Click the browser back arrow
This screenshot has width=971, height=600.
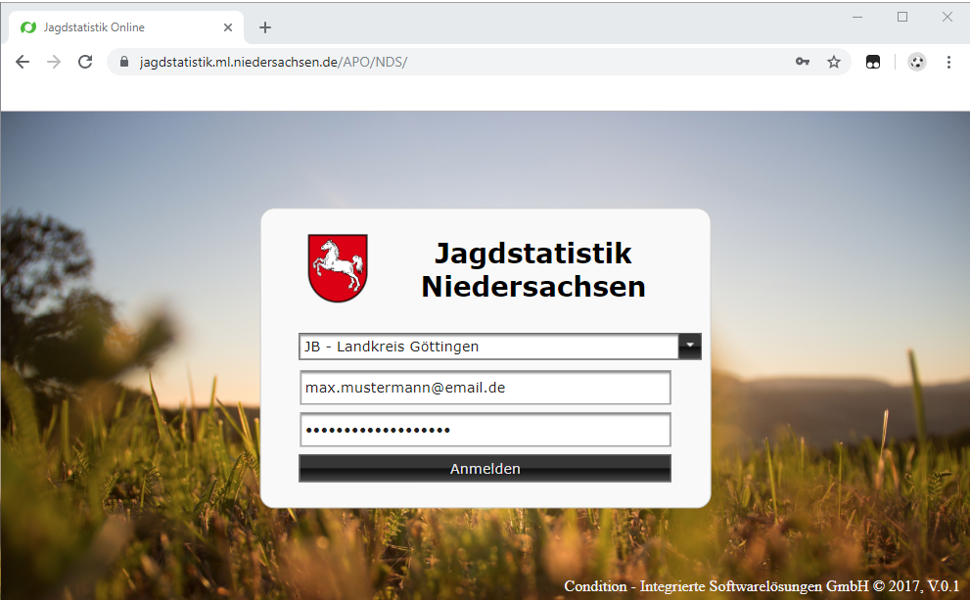pyautogui.click(x=22, y=62)
